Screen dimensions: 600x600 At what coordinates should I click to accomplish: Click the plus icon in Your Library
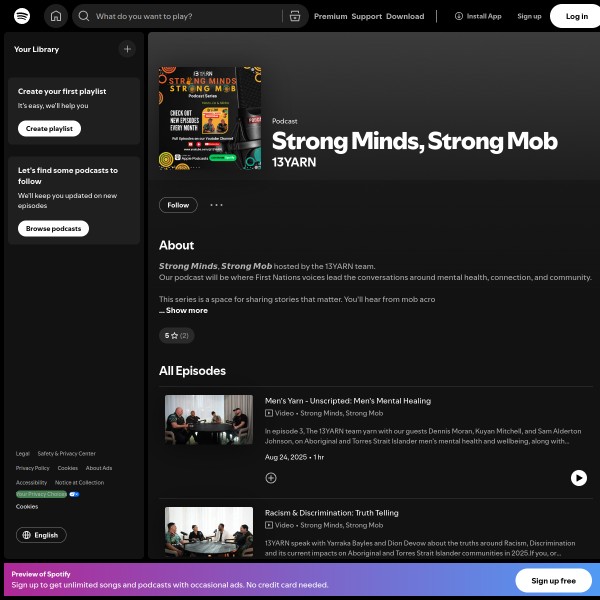127,49
